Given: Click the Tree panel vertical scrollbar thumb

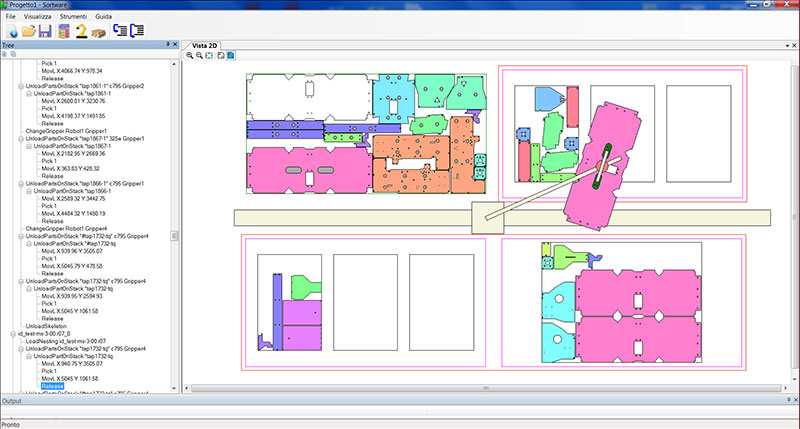Looking at the screenshot, I should pyautogui.click(x=174, y=236).
